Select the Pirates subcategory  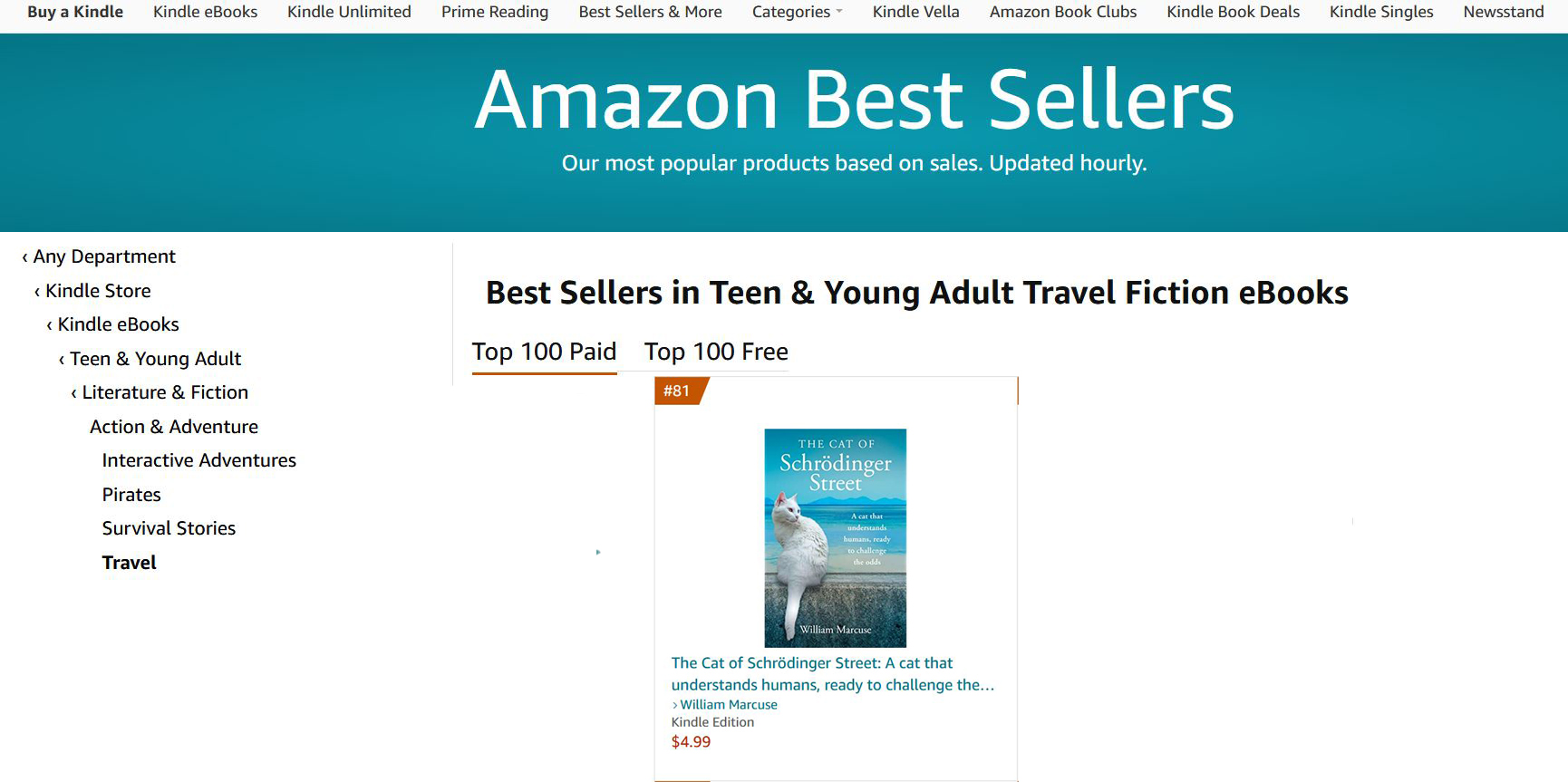click(x=131, y=495)
